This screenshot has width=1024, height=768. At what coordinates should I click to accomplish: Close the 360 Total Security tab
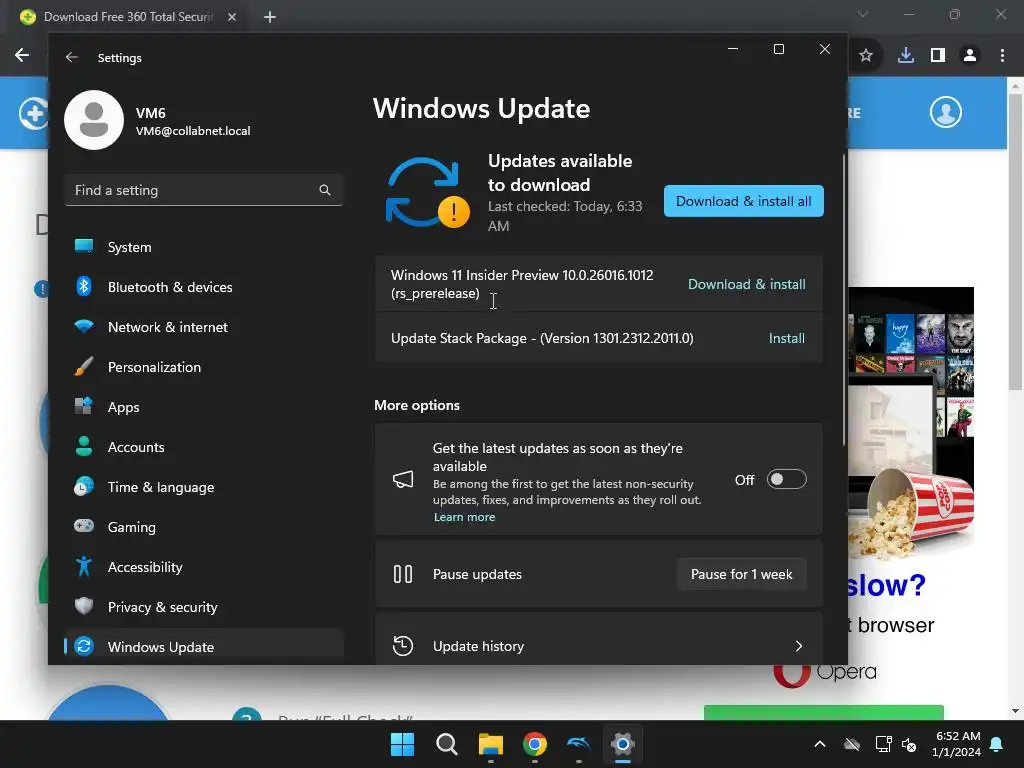232,17
